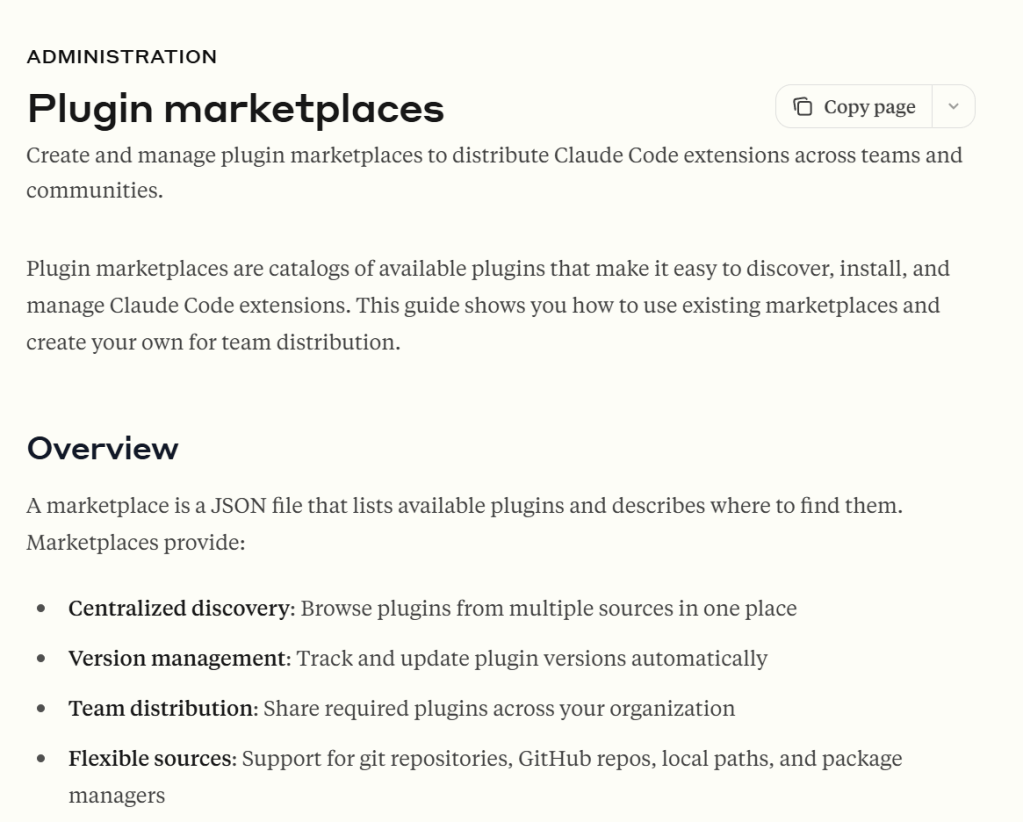This screenshot has width=1023, height=822.
Task: Click the bullet dot before Flexible sources
Action: coord(41,758)
